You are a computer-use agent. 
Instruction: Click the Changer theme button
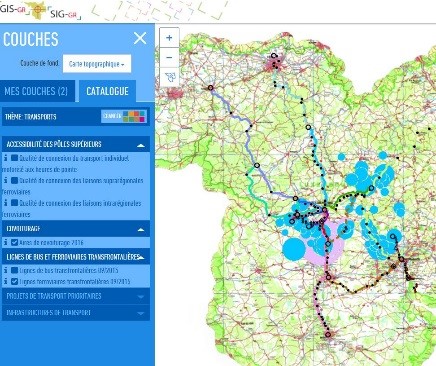[x=124, y=116]
